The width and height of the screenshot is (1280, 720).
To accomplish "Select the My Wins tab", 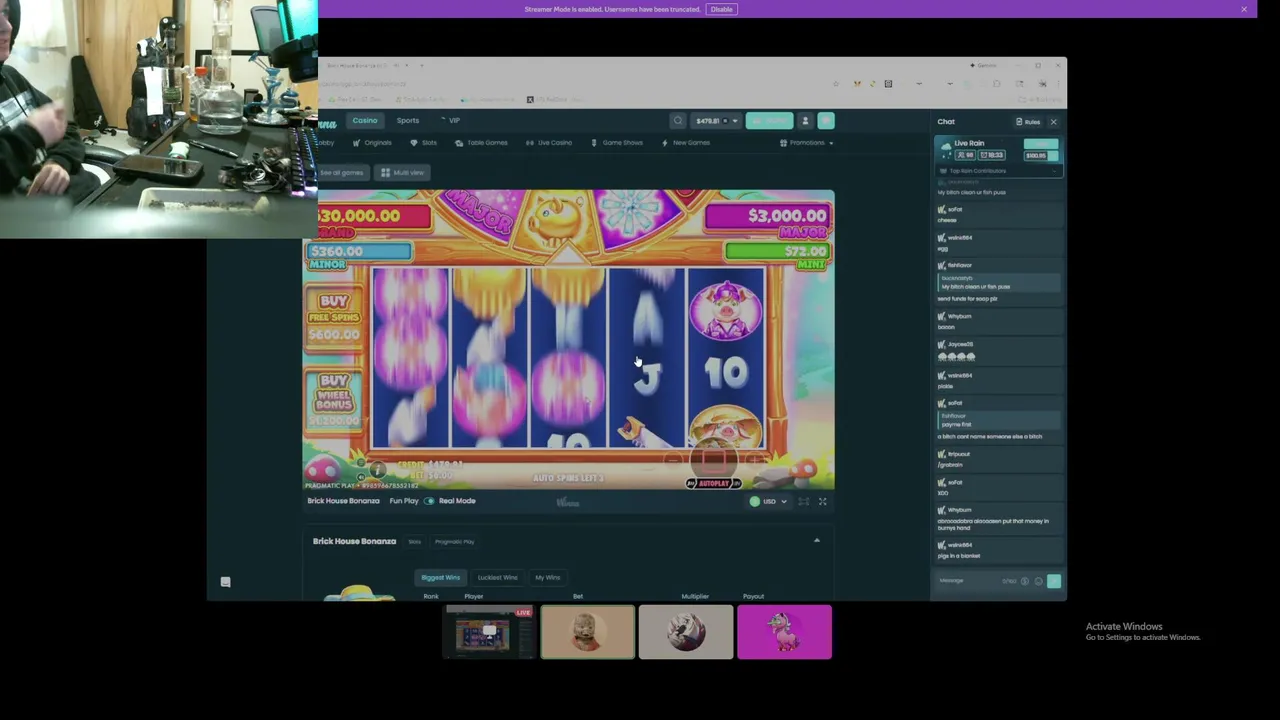I will (x=548, y=577).
